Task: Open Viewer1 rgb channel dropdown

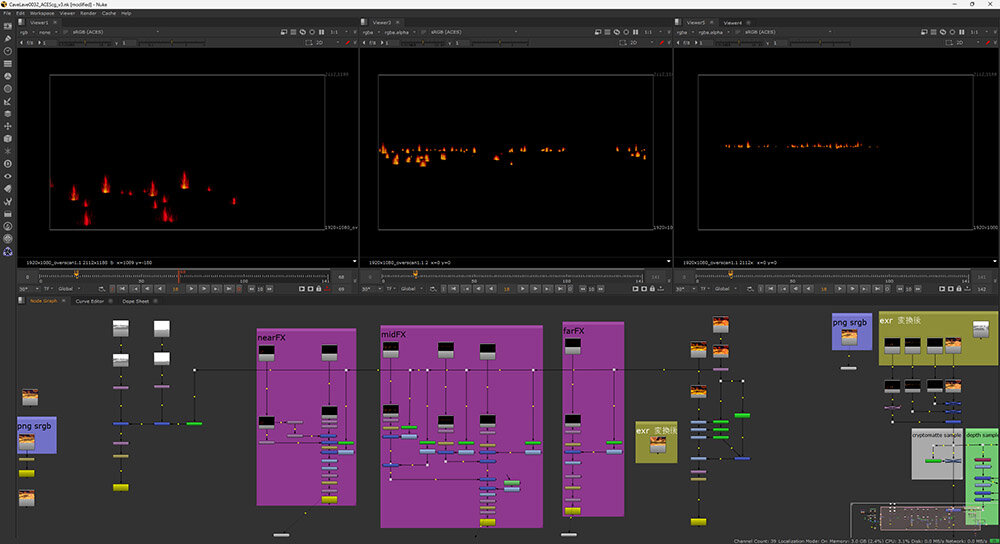Action: [27, 32]
